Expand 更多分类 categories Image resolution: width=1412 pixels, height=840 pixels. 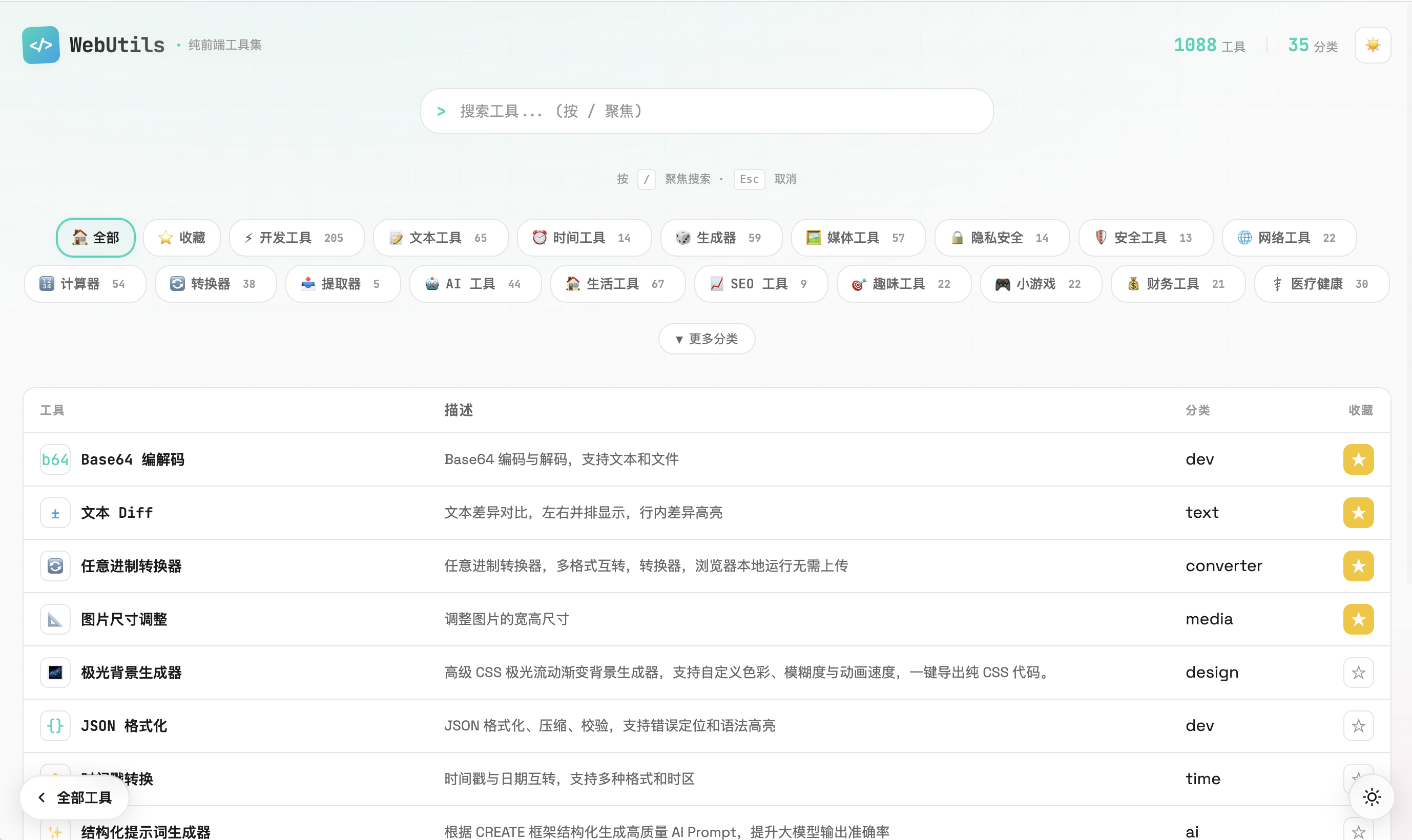[x=707, y=339]
